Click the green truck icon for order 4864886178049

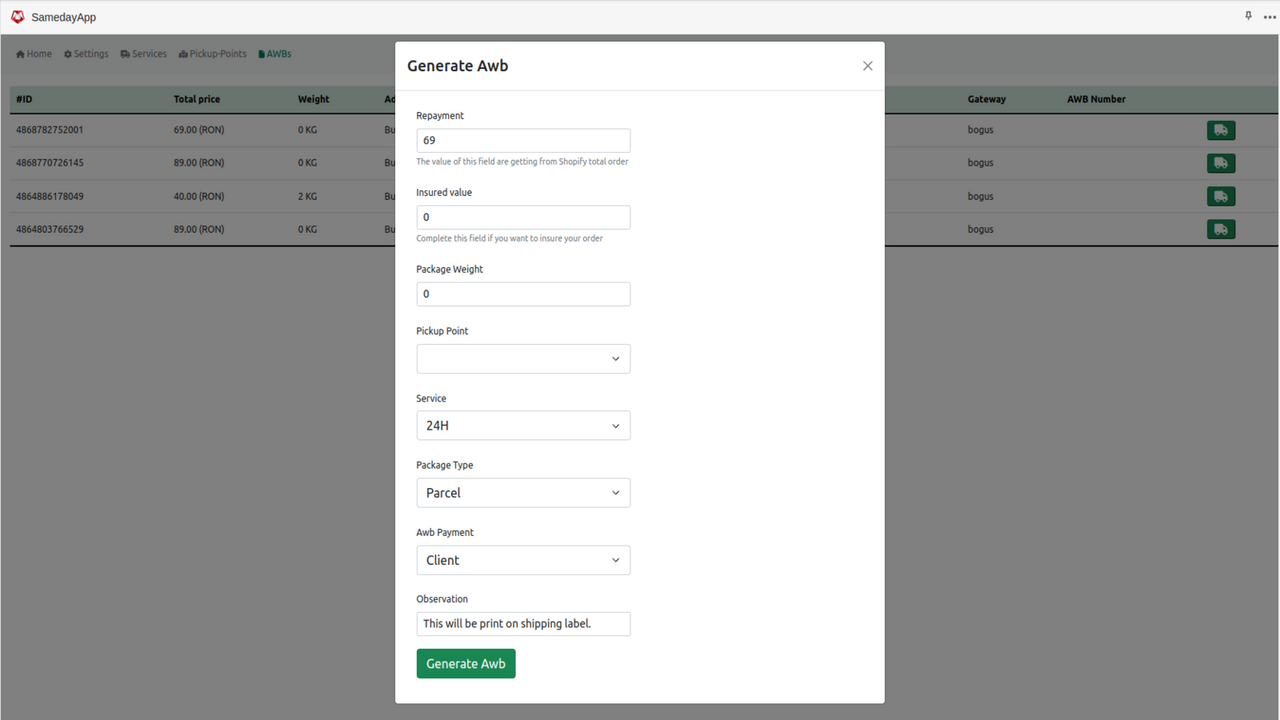pyautogui.click(x=1220, y=196)
